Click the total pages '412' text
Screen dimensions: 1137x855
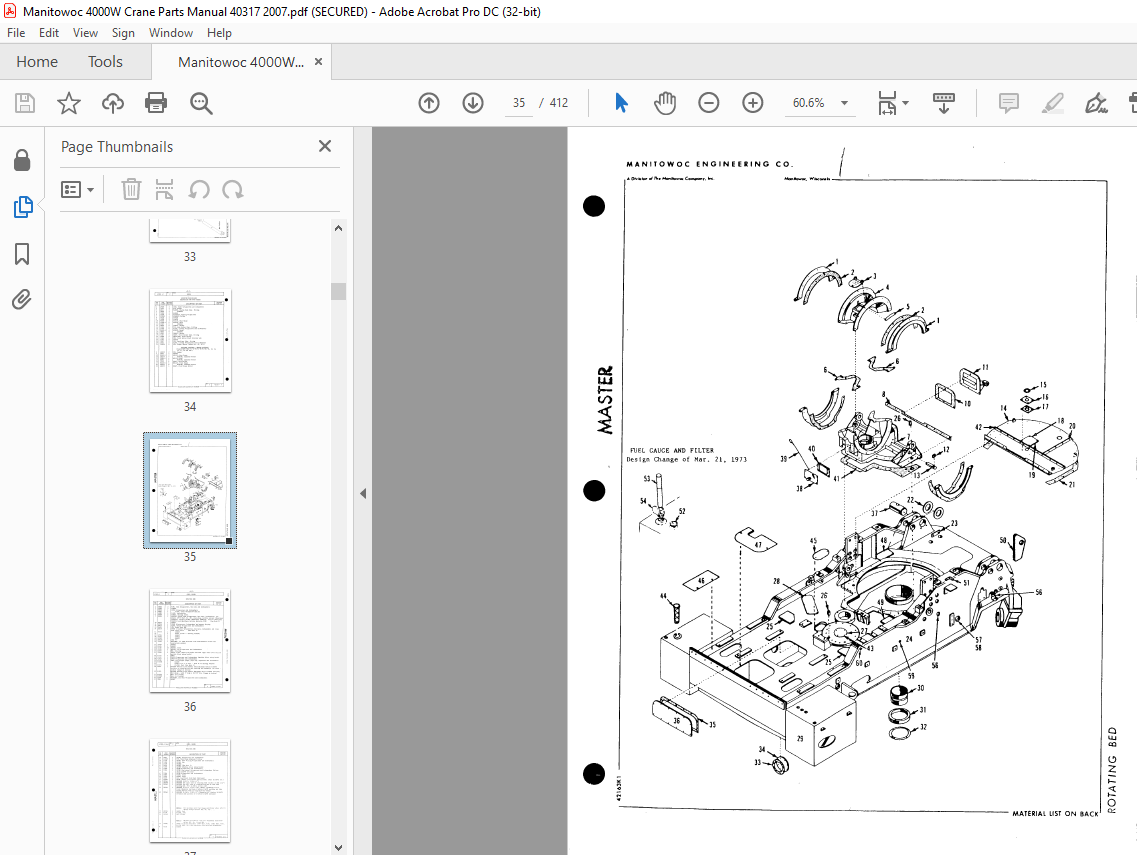click(558, 103)
